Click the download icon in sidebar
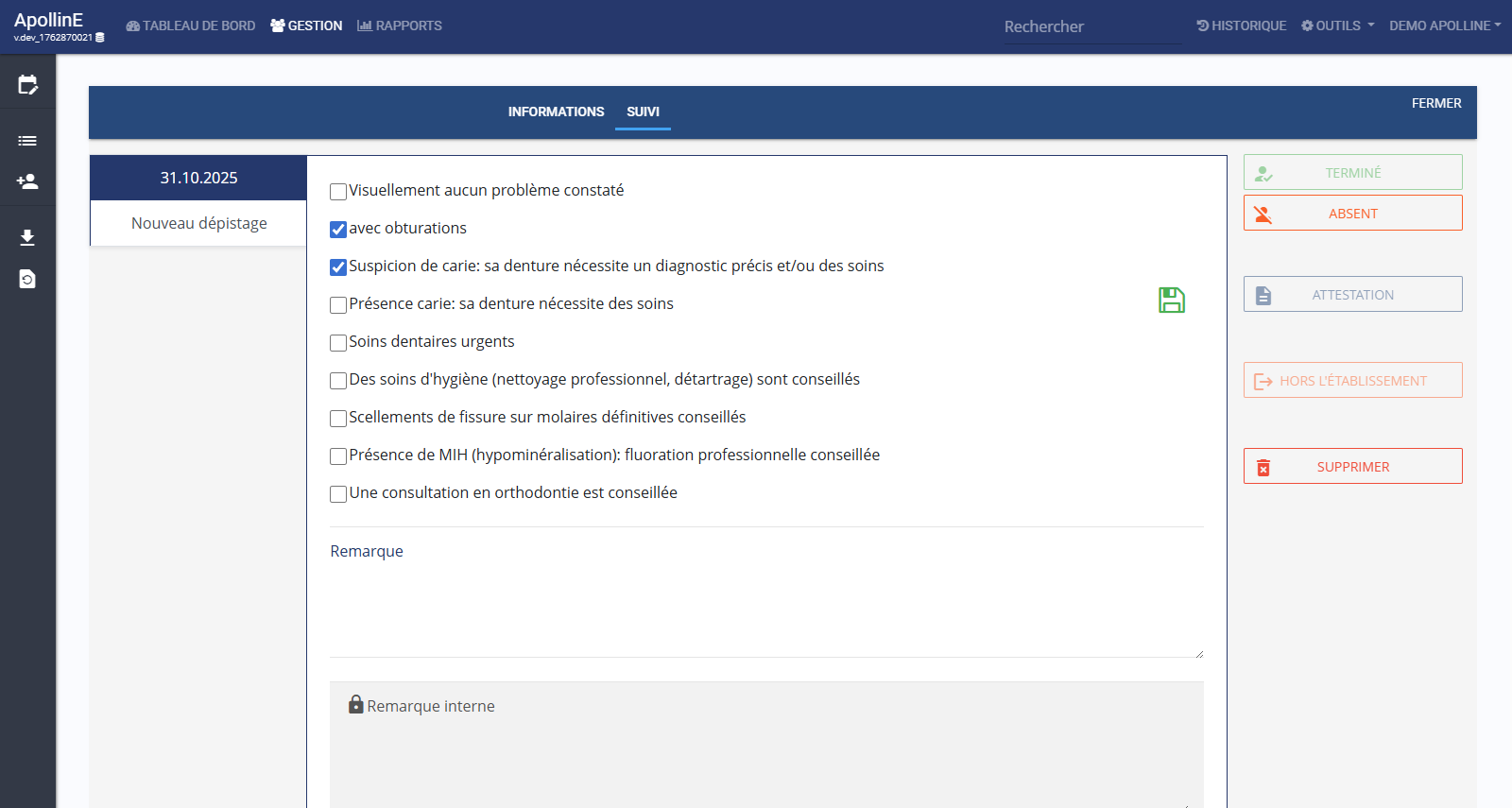 [27, 237]
